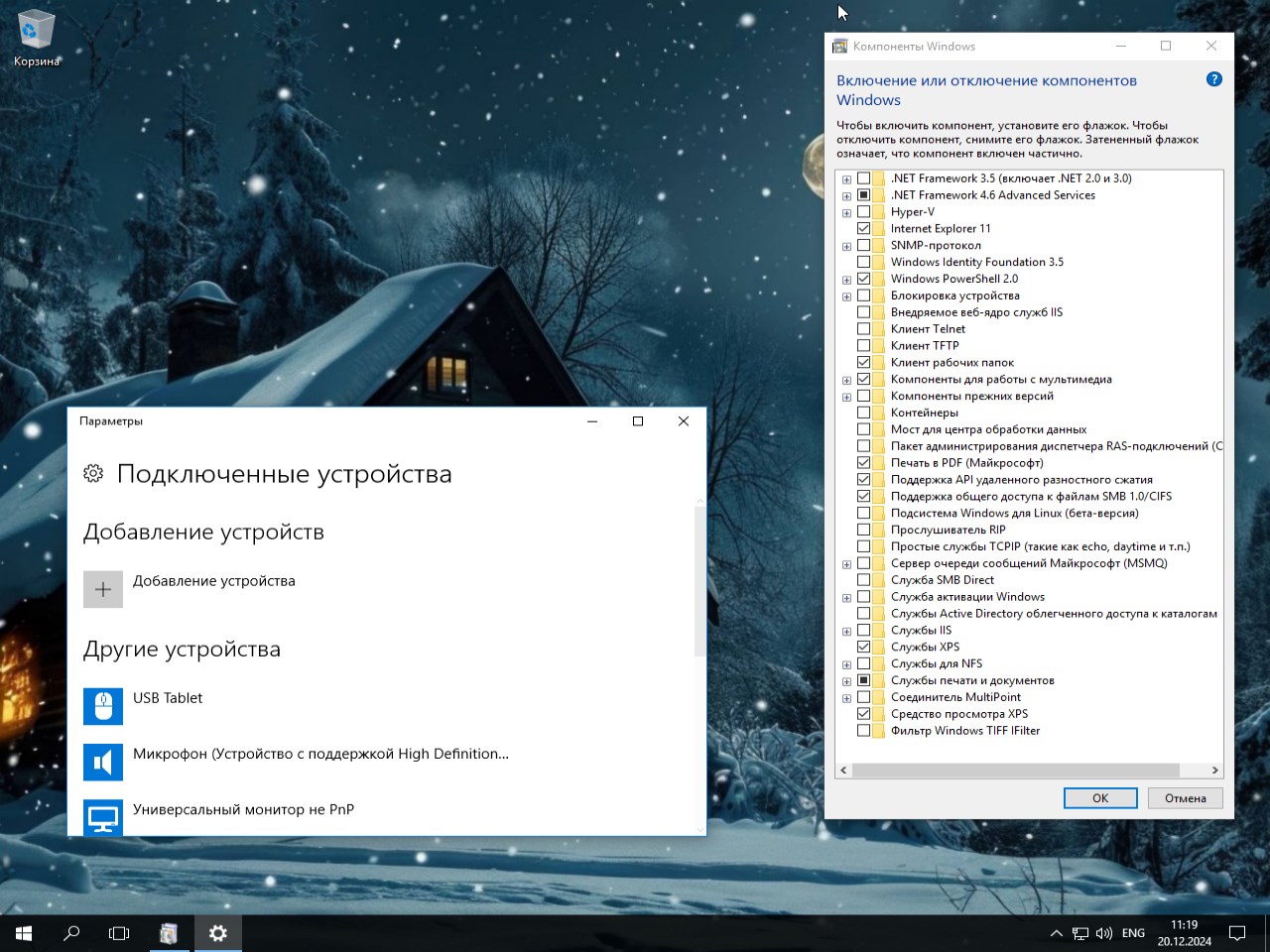This screenshot has width=1270, height=952.
Task: Uncheck Internet Explorer 11
Action: pos(863,229)
